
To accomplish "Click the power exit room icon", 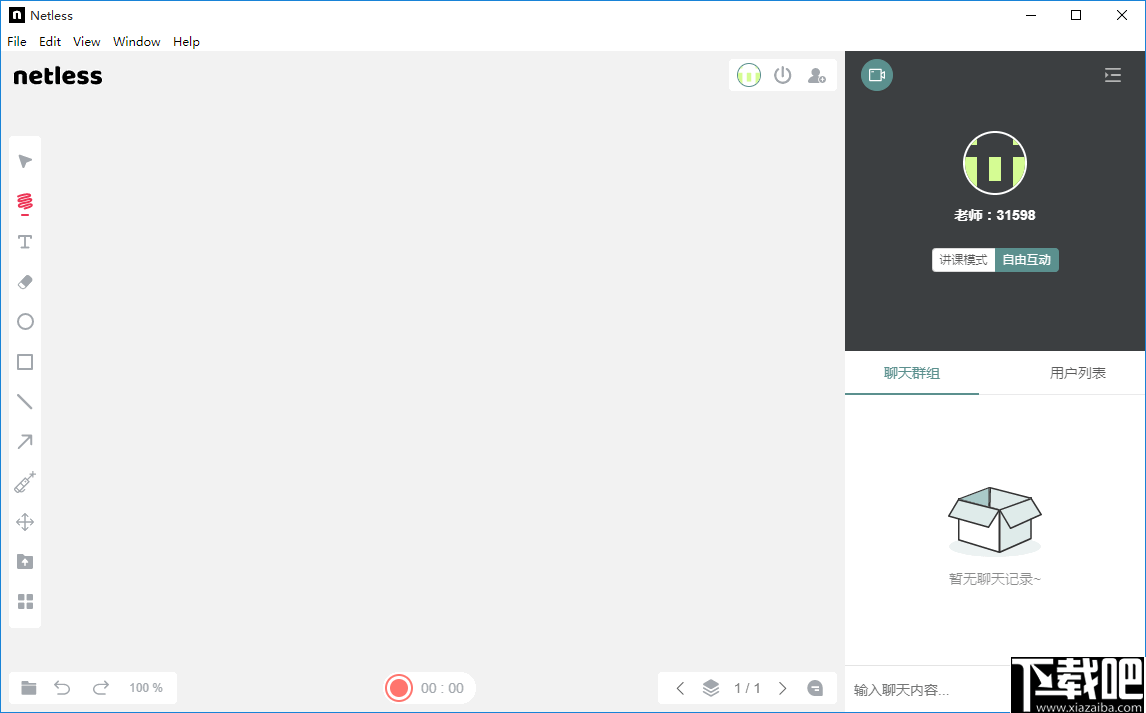I will tap(783, 75).
